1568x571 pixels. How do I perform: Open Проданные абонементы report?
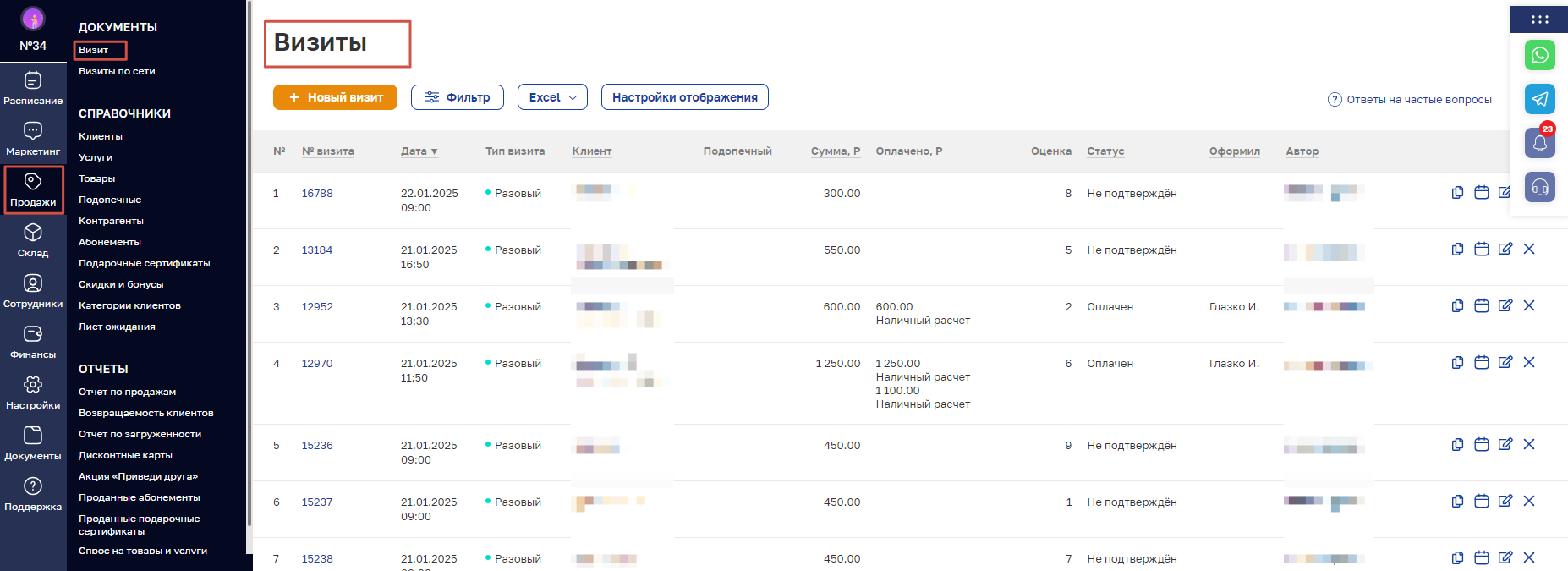[140, 497]
